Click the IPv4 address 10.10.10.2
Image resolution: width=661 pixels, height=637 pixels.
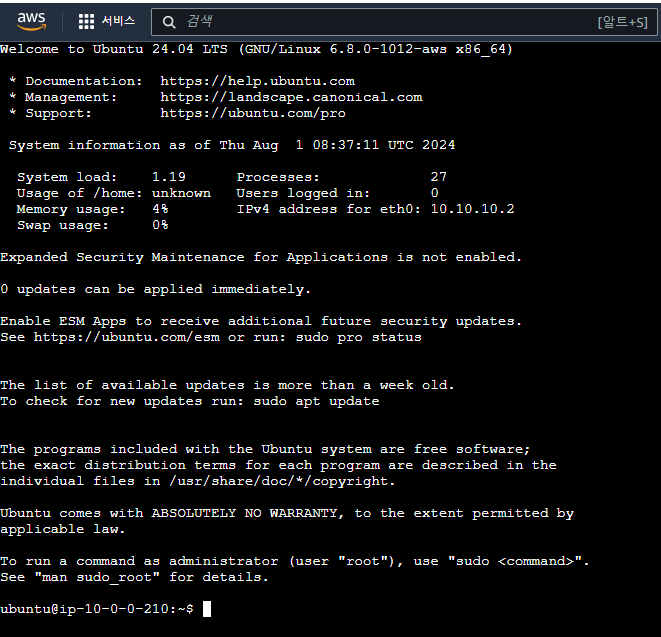click(x=473, y=209)
